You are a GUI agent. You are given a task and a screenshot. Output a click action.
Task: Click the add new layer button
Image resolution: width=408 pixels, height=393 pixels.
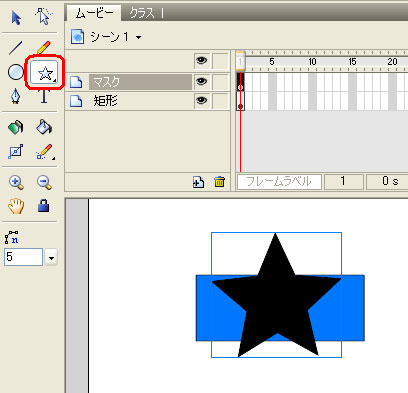point(198,182)
